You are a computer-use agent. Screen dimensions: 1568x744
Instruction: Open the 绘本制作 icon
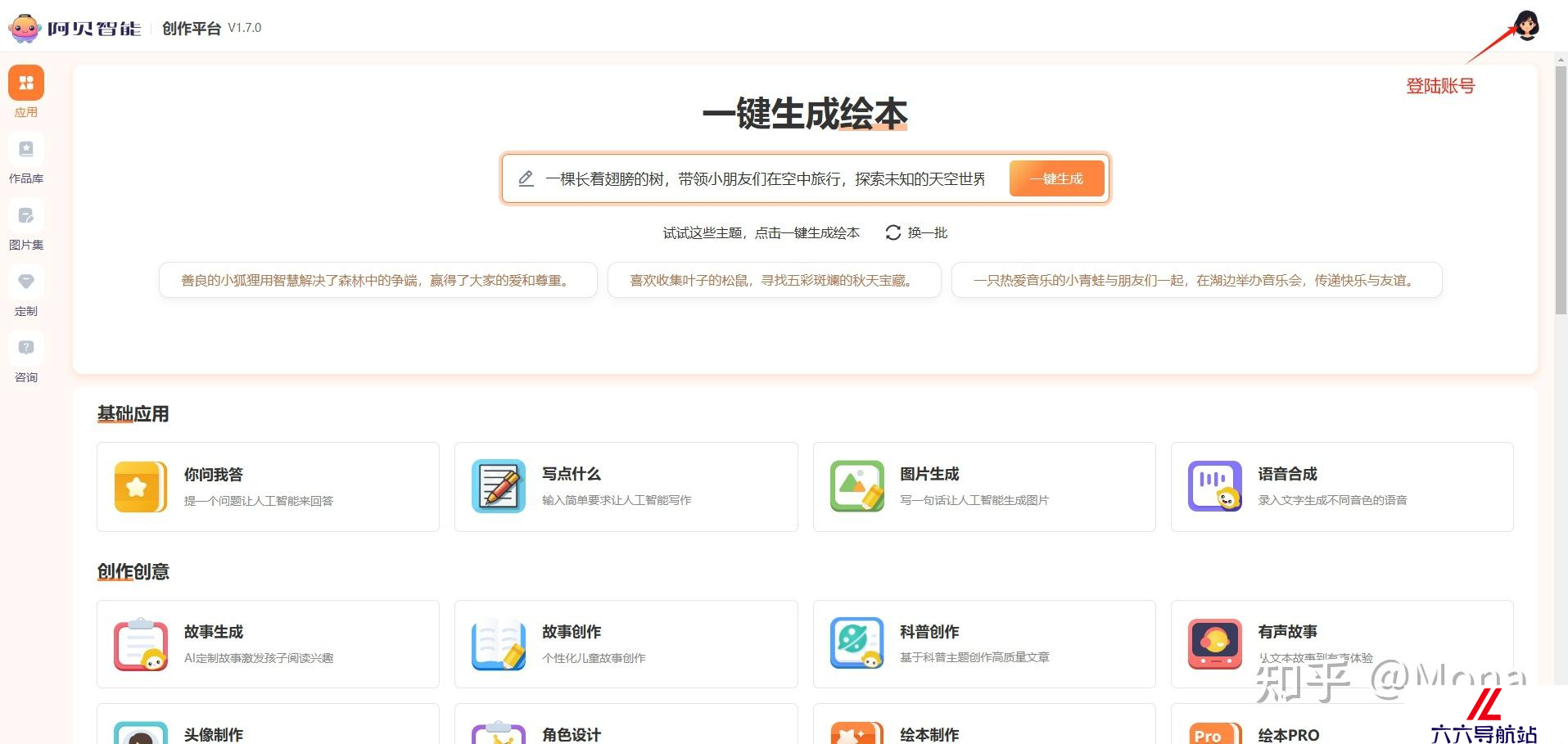coord(856,733)
